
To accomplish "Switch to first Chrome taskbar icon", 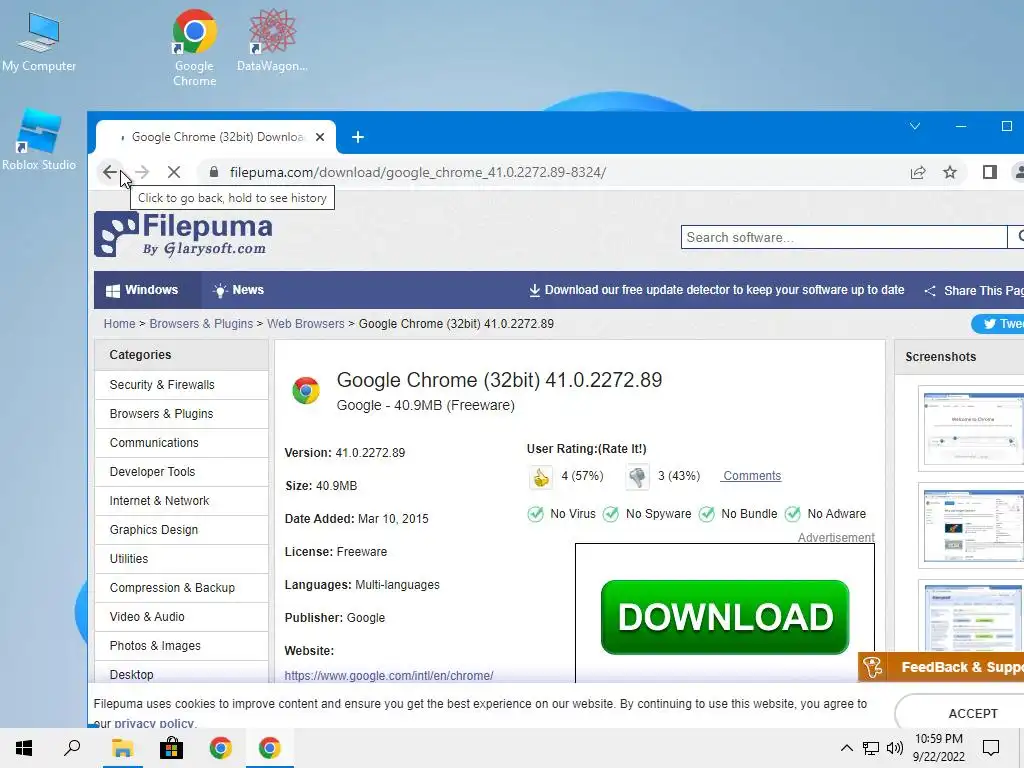I will (221, 748).
